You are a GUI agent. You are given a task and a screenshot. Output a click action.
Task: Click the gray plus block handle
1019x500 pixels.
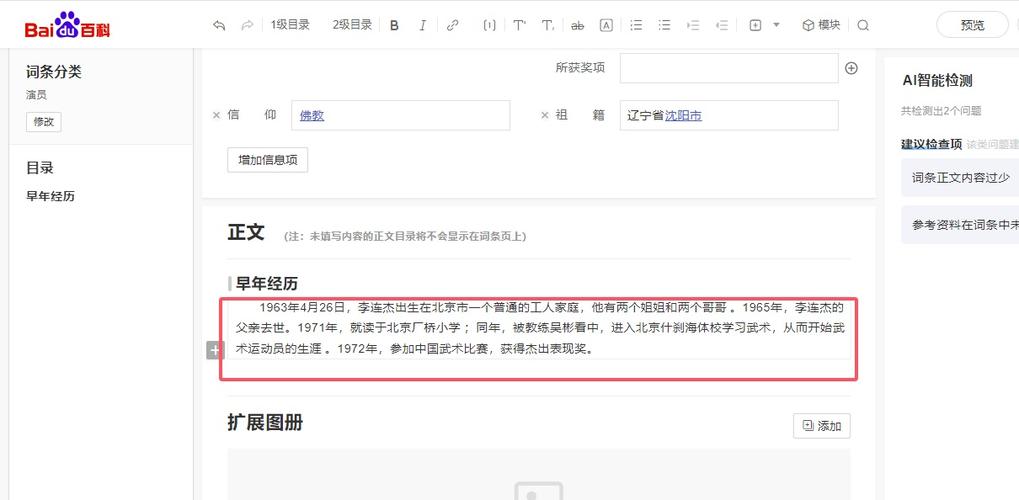pos(215,350)
